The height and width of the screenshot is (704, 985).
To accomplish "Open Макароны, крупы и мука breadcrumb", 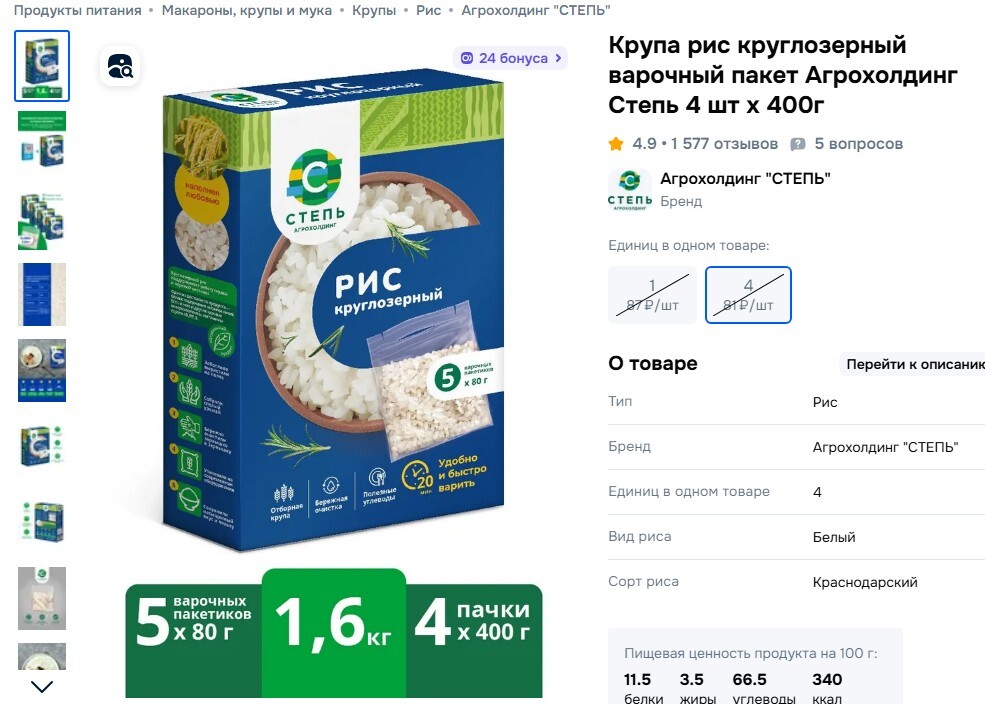I will point(247,10).
